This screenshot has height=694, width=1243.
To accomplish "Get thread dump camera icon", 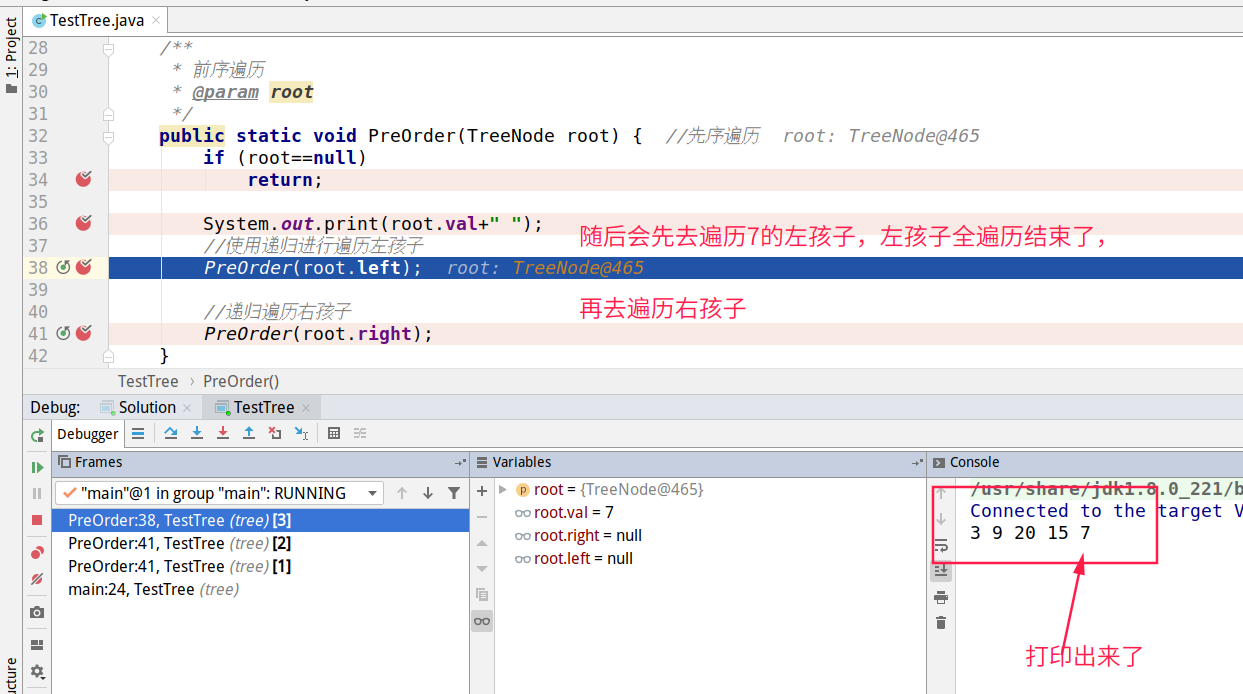I will tap(37, 612).
